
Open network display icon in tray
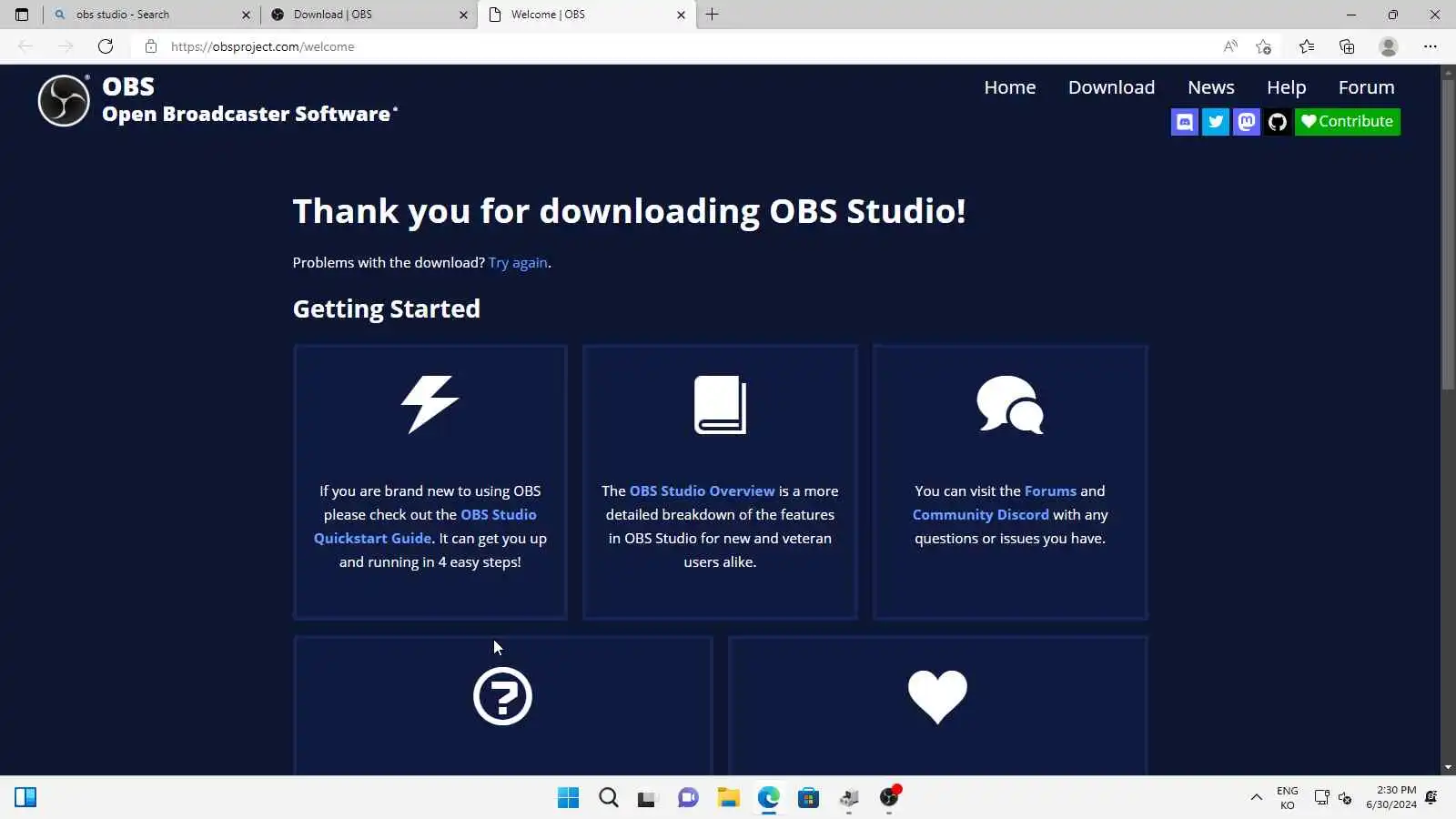click(x=1321, y=798)
